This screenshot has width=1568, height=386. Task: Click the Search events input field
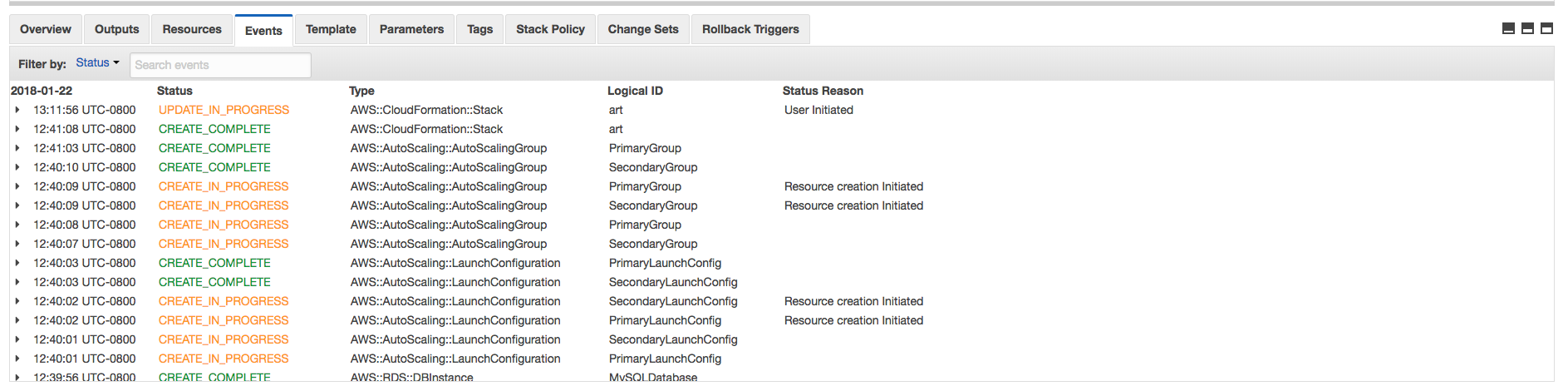click(220, 65)
